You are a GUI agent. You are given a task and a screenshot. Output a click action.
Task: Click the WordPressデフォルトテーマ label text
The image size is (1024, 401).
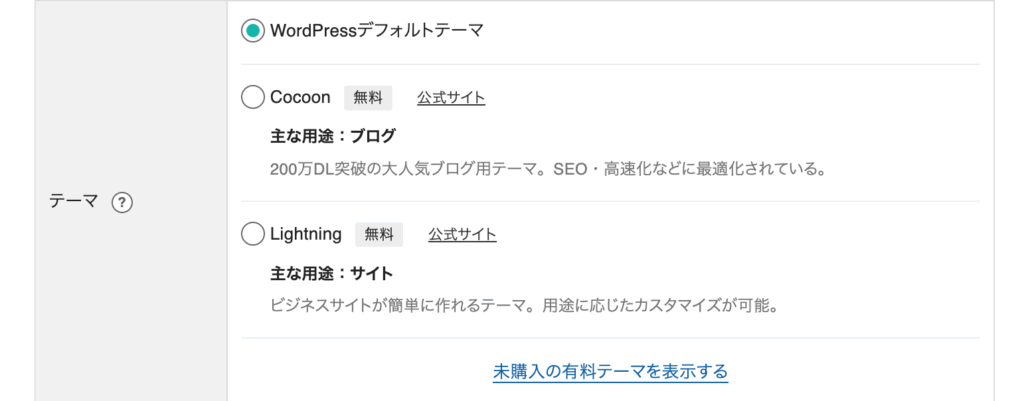[x=377, y=31]
